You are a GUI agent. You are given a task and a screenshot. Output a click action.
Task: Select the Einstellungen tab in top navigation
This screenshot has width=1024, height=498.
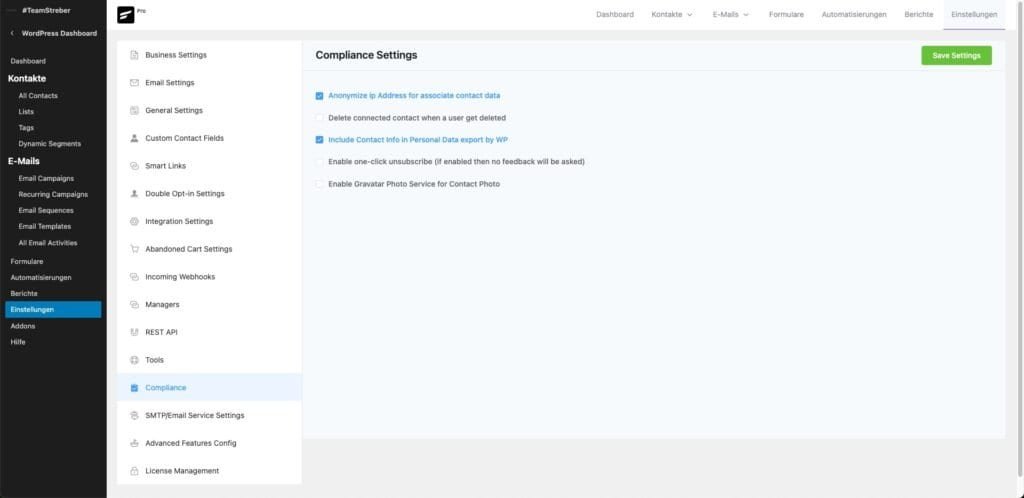[x=974, y=14]
